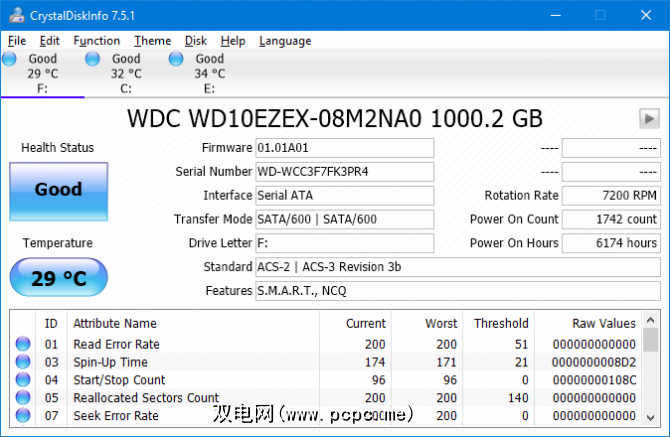Viewport: 670px width, 437px height.
Task: Click status orb for Reallocated Sectors Count
Action: tap(23, 397)
